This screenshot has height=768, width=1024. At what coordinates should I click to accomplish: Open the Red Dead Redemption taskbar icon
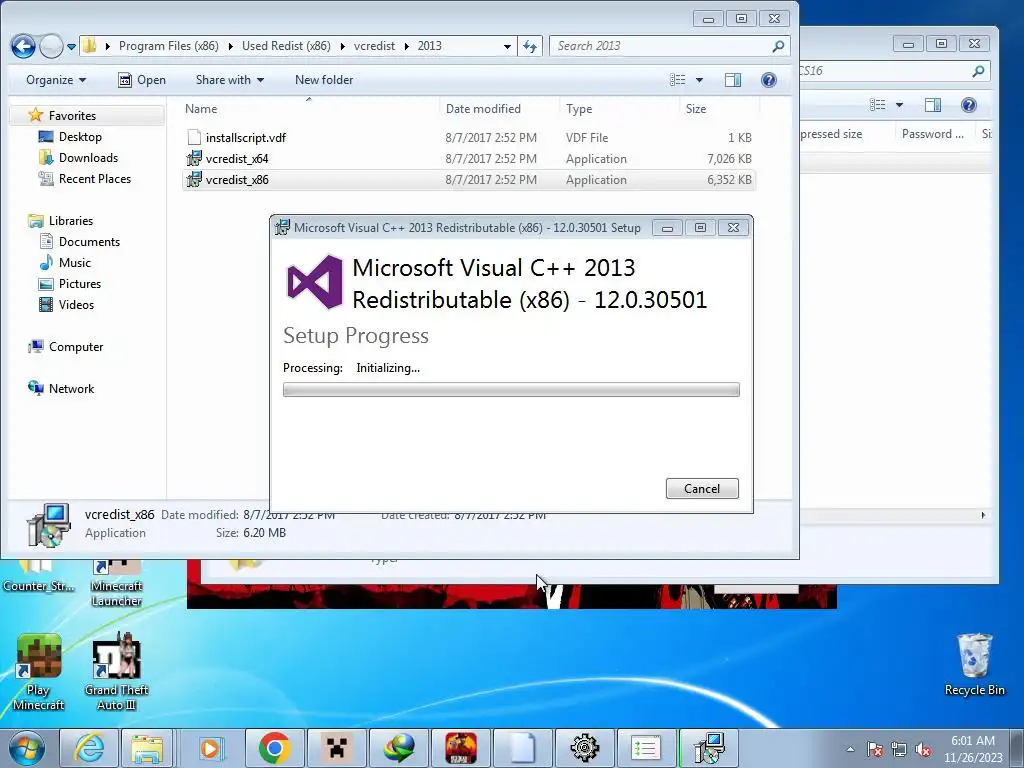460,748
